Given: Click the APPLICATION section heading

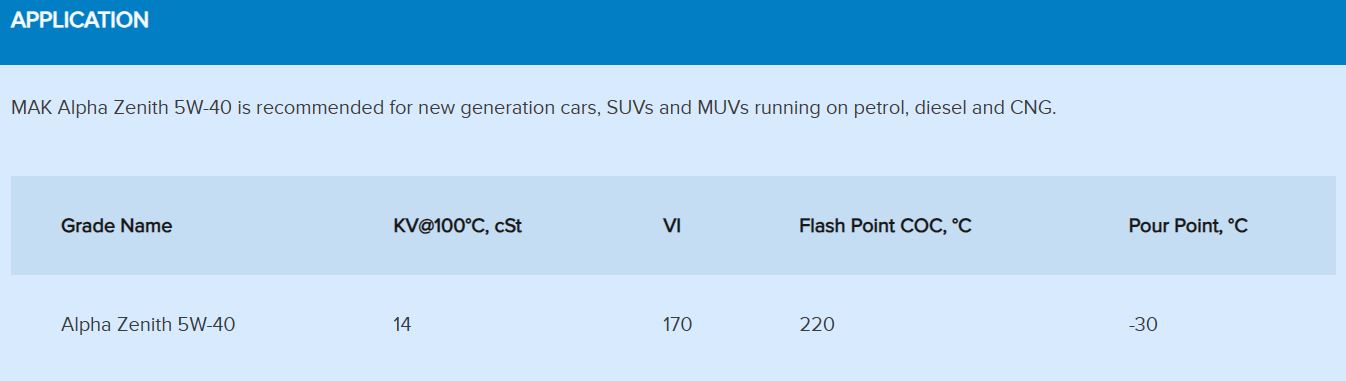Looking at the screenshot, I should click(80, 20).
